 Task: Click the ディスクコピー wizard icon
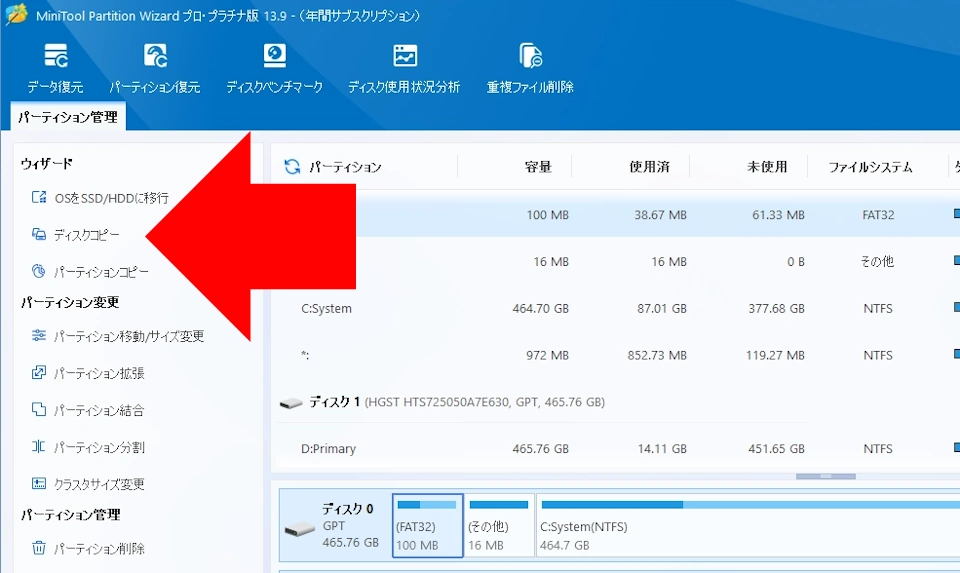pos(39,234)
